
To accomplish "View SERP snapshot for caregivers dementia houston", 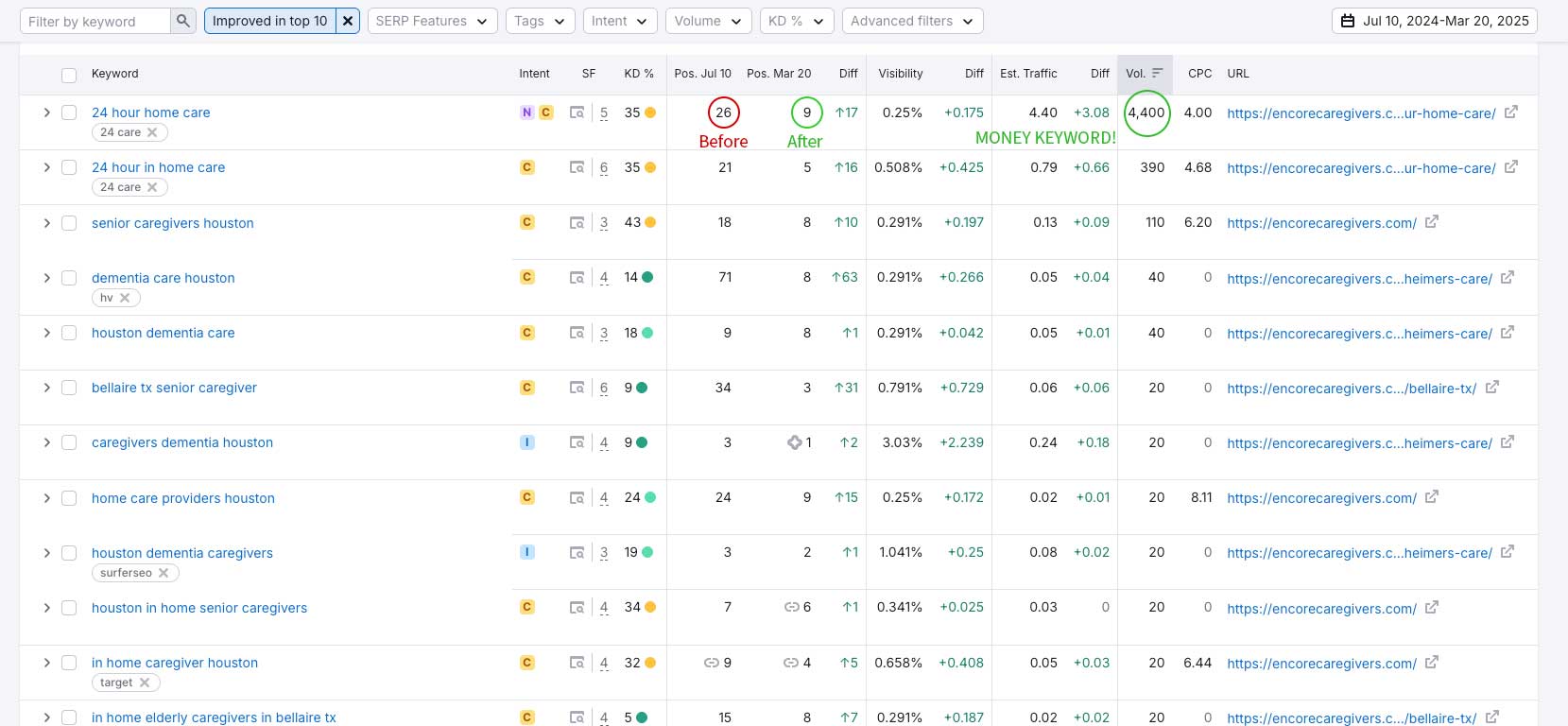I will (x=577, y=442).
